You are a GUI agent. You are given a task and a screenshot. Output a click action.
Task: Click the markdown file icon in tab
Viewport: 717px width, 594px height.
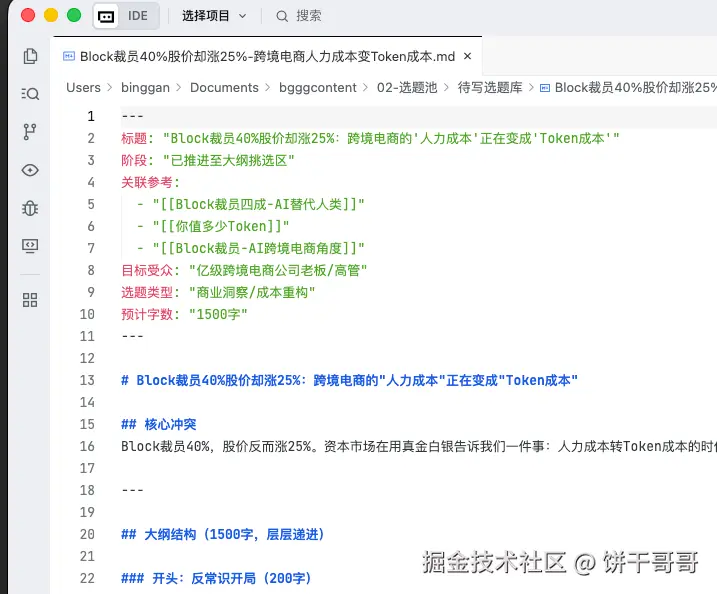[69, 56]
